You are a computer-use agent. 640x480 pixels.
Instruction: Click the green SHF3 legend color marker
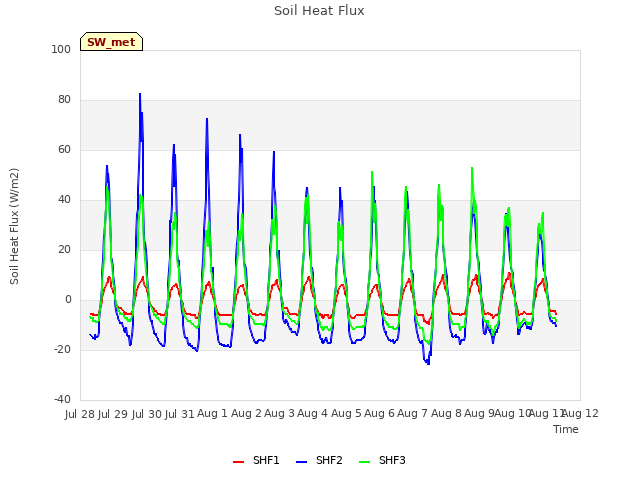pos(364,462)
